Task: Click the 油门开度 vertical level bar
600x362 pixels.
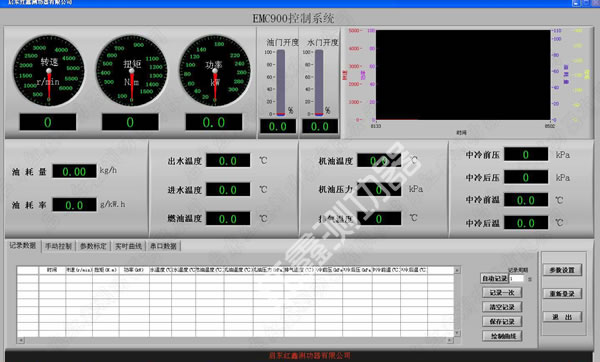Action: point(281,82)
